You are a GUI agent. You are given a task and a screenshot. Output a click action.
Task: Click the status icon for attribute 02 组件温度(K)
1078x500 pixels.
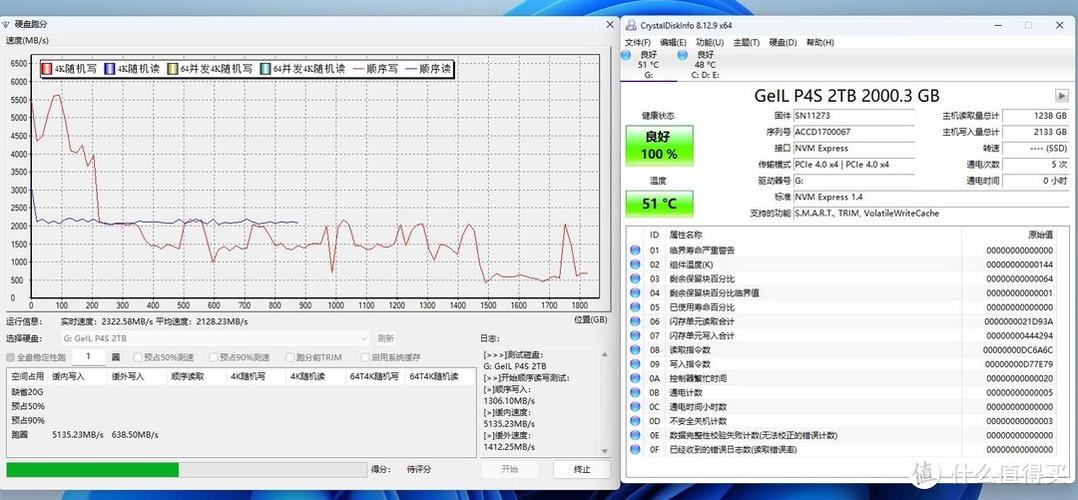click(x=635, y=265)
